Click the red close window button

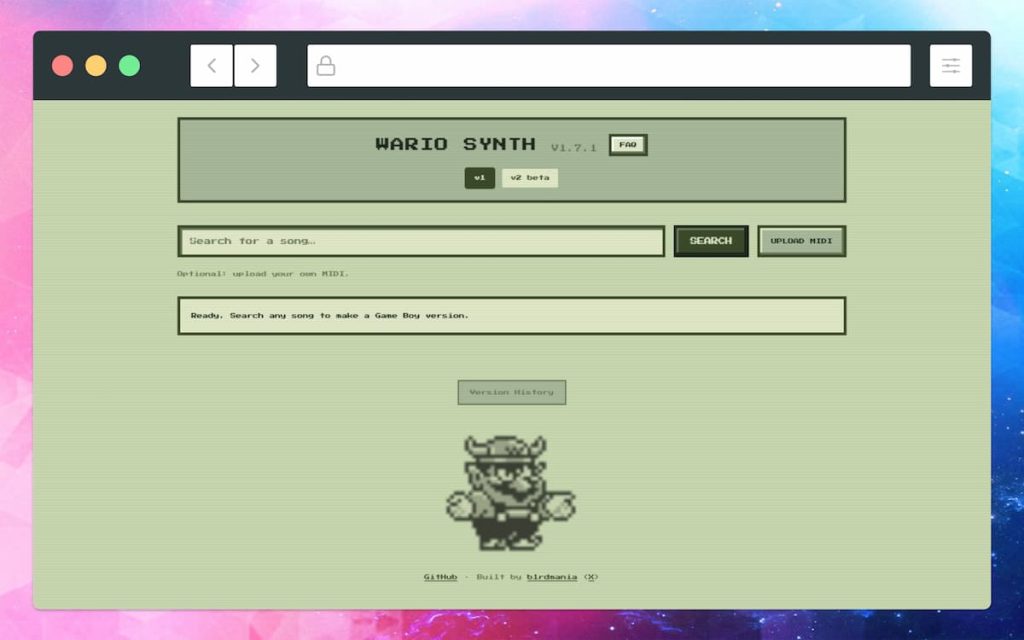[63, 65]
